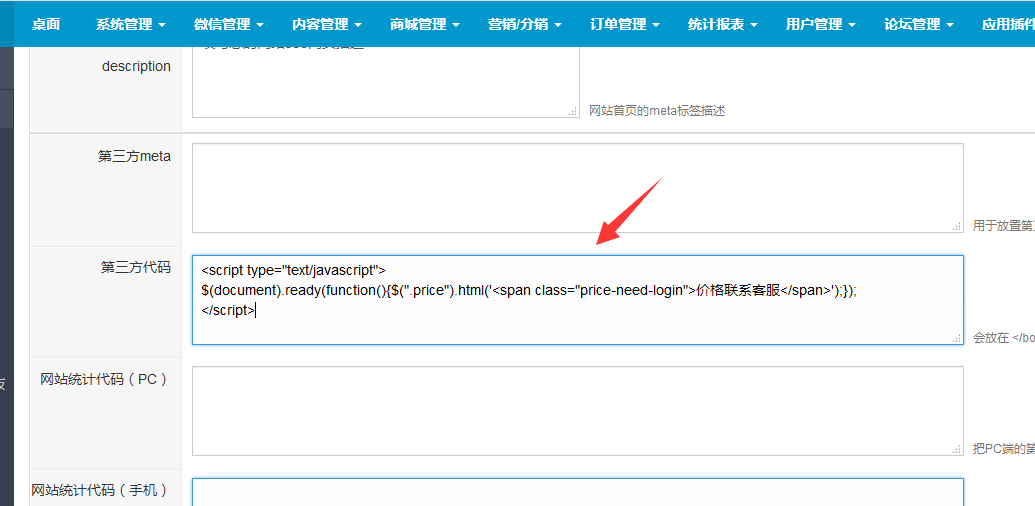1035x506 pixels.
Task: Click the description text area resize grip
Action: point(573,112)
